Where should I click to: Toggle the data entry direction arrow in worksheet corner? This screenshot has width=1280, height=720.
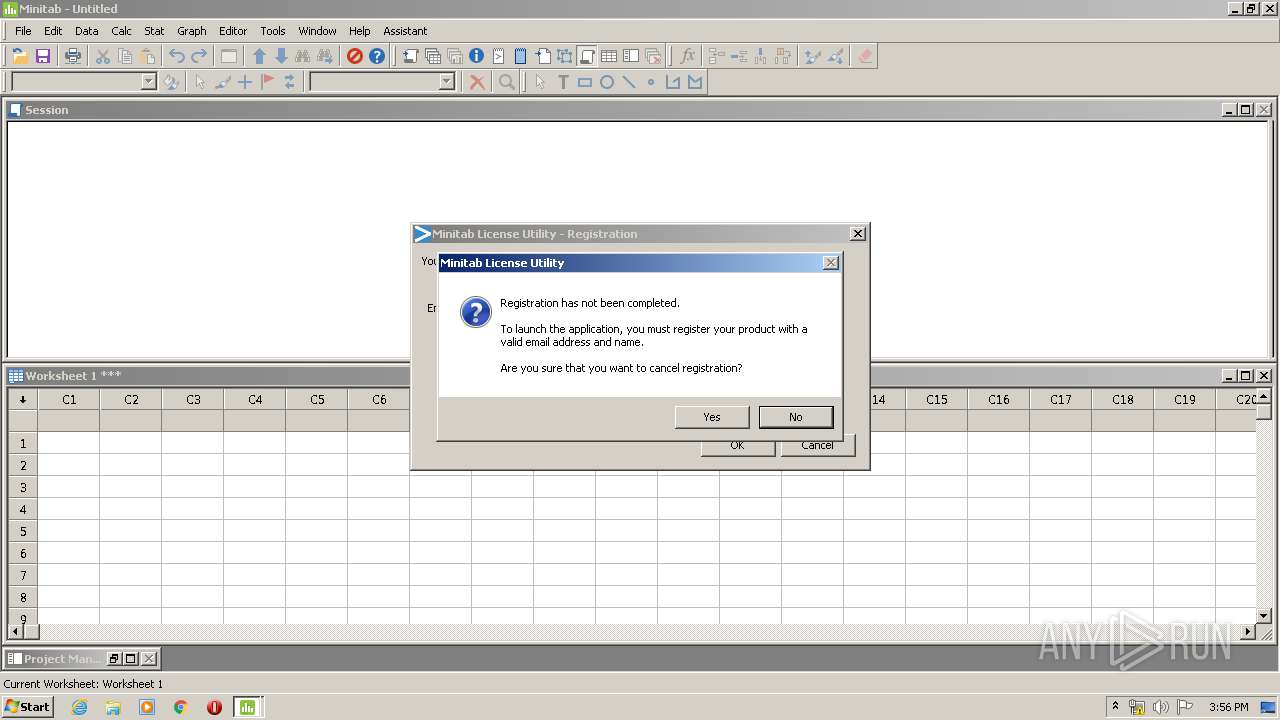coord(23,399)
